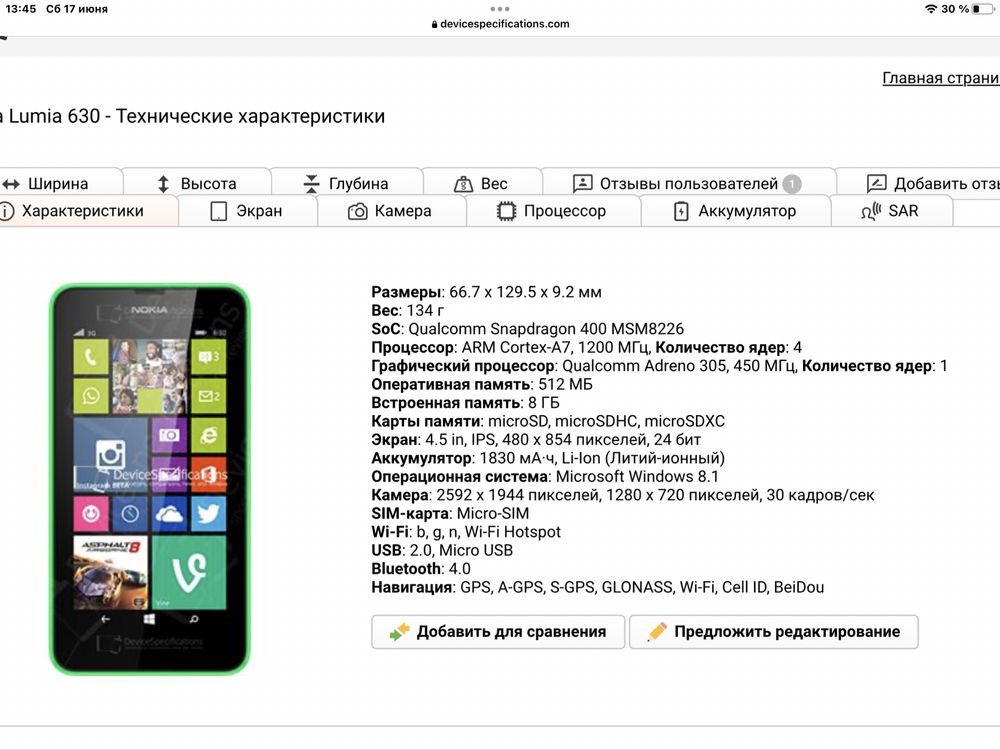
Task: Click the Lumia 630 phone image
Action: (150, 480)
